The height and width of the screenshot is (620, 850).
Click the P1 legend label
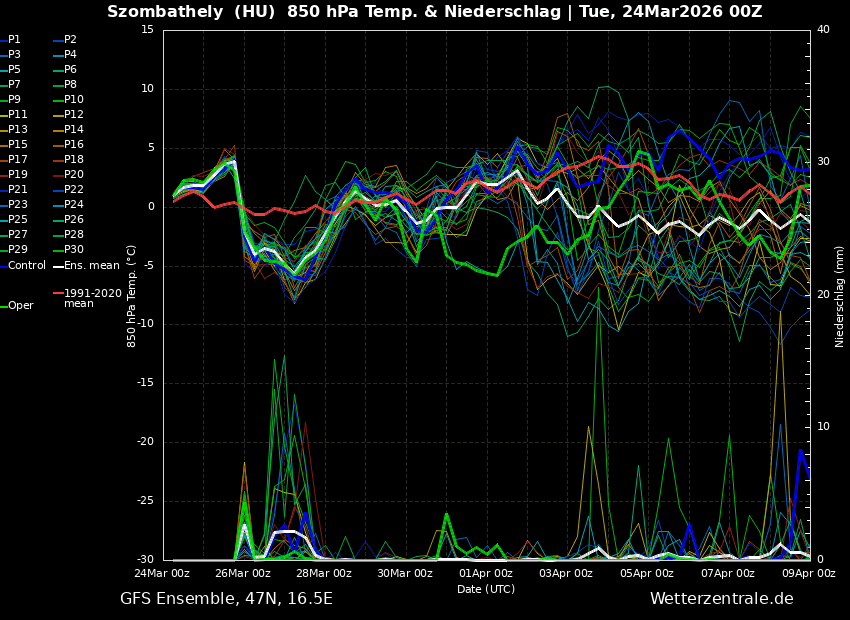14,40
